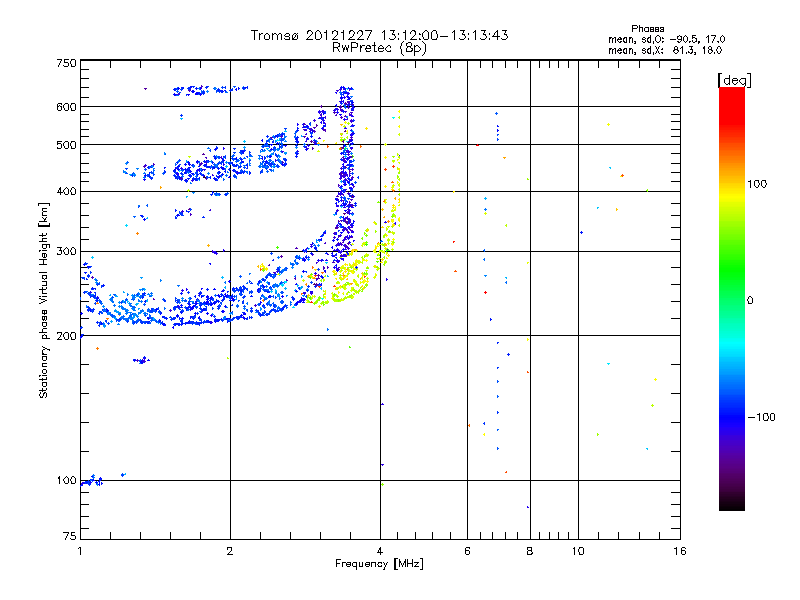Screen dimensions: 800x600
Task: Pick the black bottom of the phase colorbar
Action: point(732,503)
